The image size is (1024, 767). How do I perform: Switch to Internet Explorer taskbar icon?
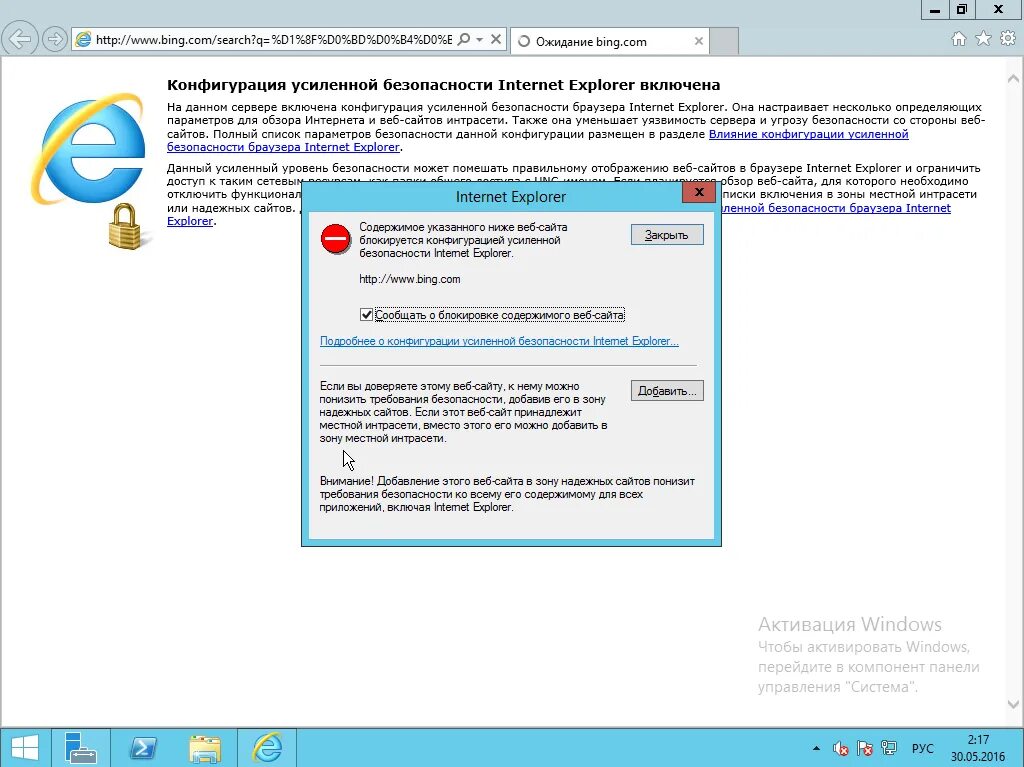point(268,747)
